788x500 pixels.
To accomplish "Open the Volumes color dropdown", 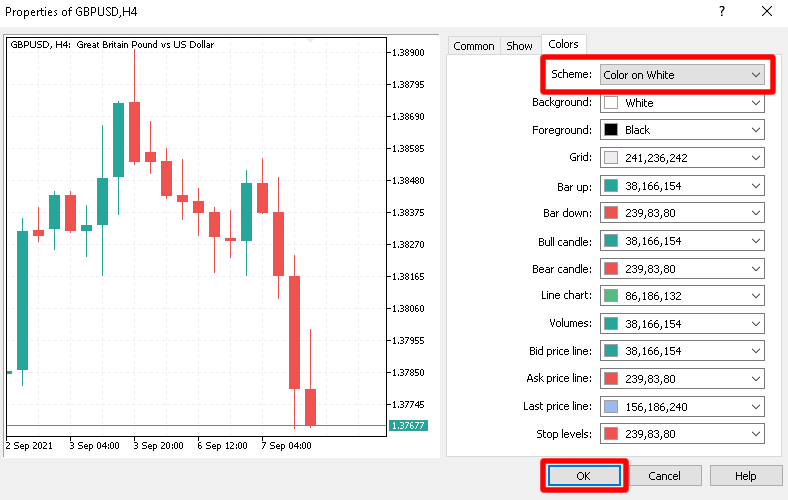I will (x=682, y=324).
